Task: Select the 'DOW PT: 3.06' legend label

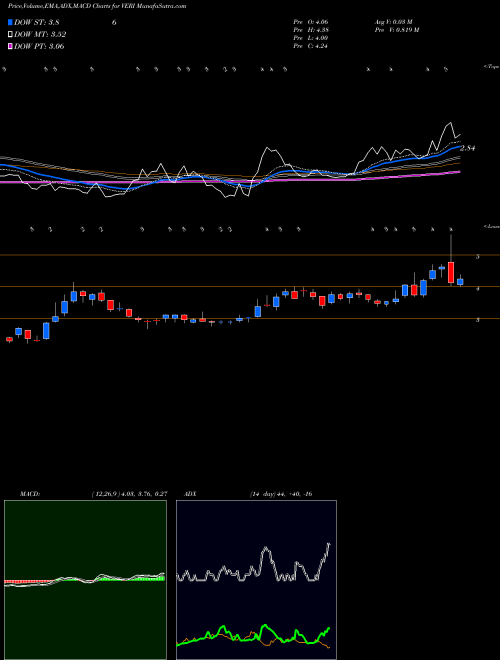Action: click(39, 46)
